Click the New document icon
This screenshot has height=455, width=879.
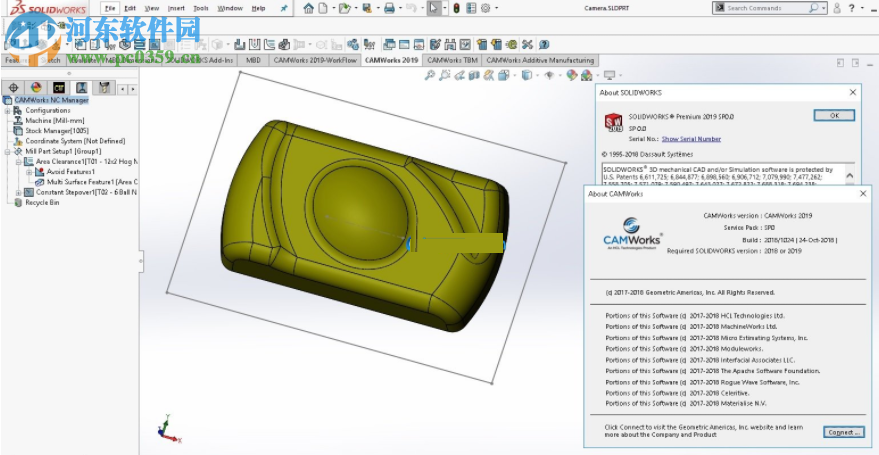point(325,8)
